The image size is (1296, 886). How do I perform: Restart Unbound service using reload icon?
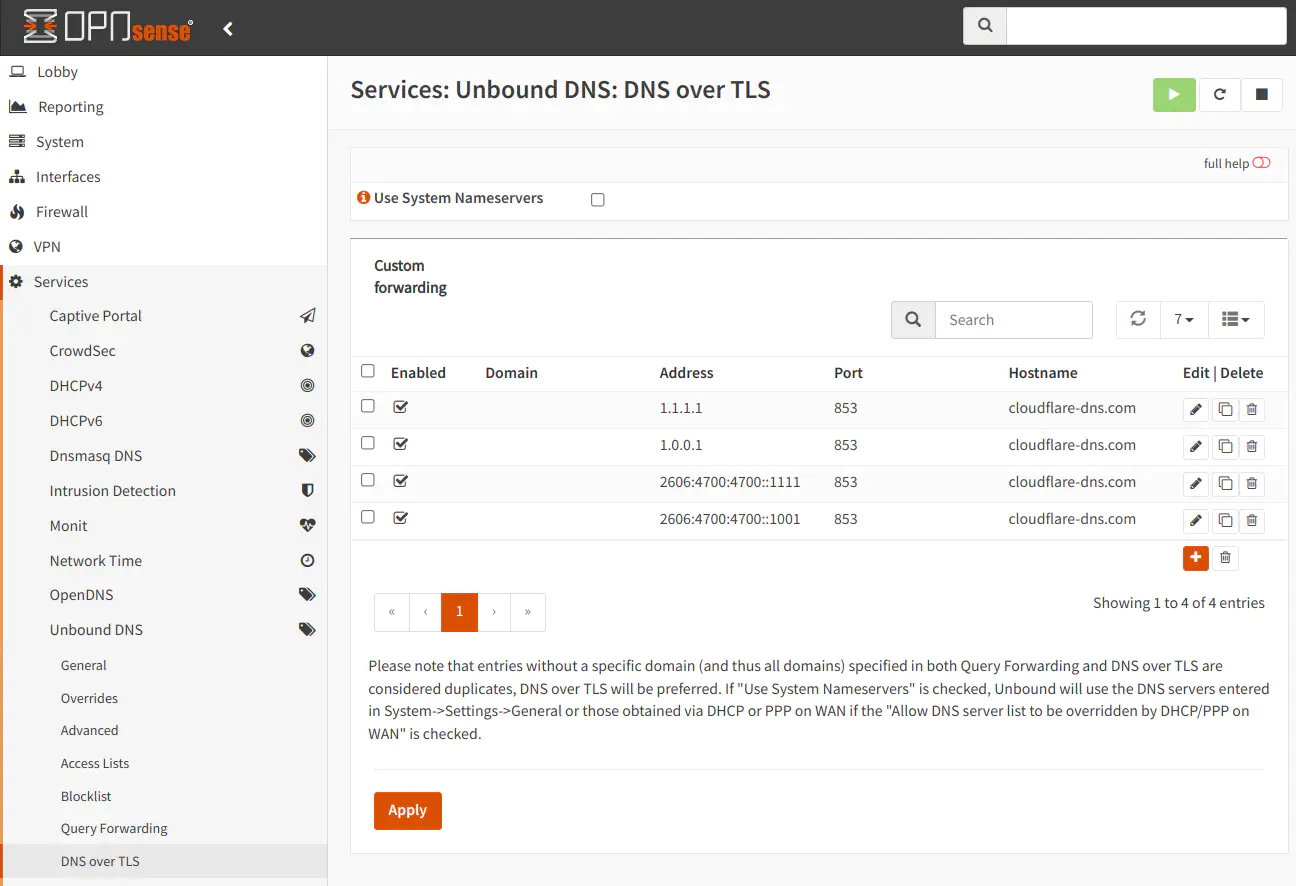(1219, 95)
